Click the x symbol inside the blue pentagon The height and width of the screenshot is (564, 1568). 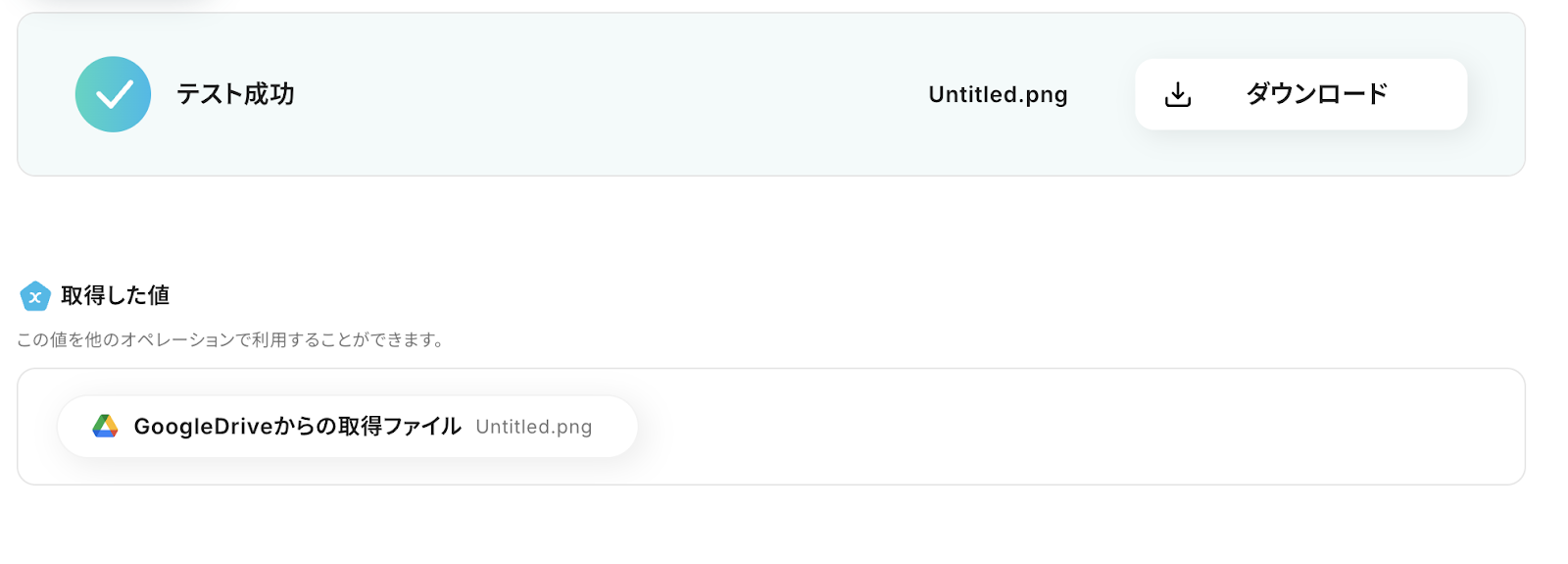pos(35,297)
